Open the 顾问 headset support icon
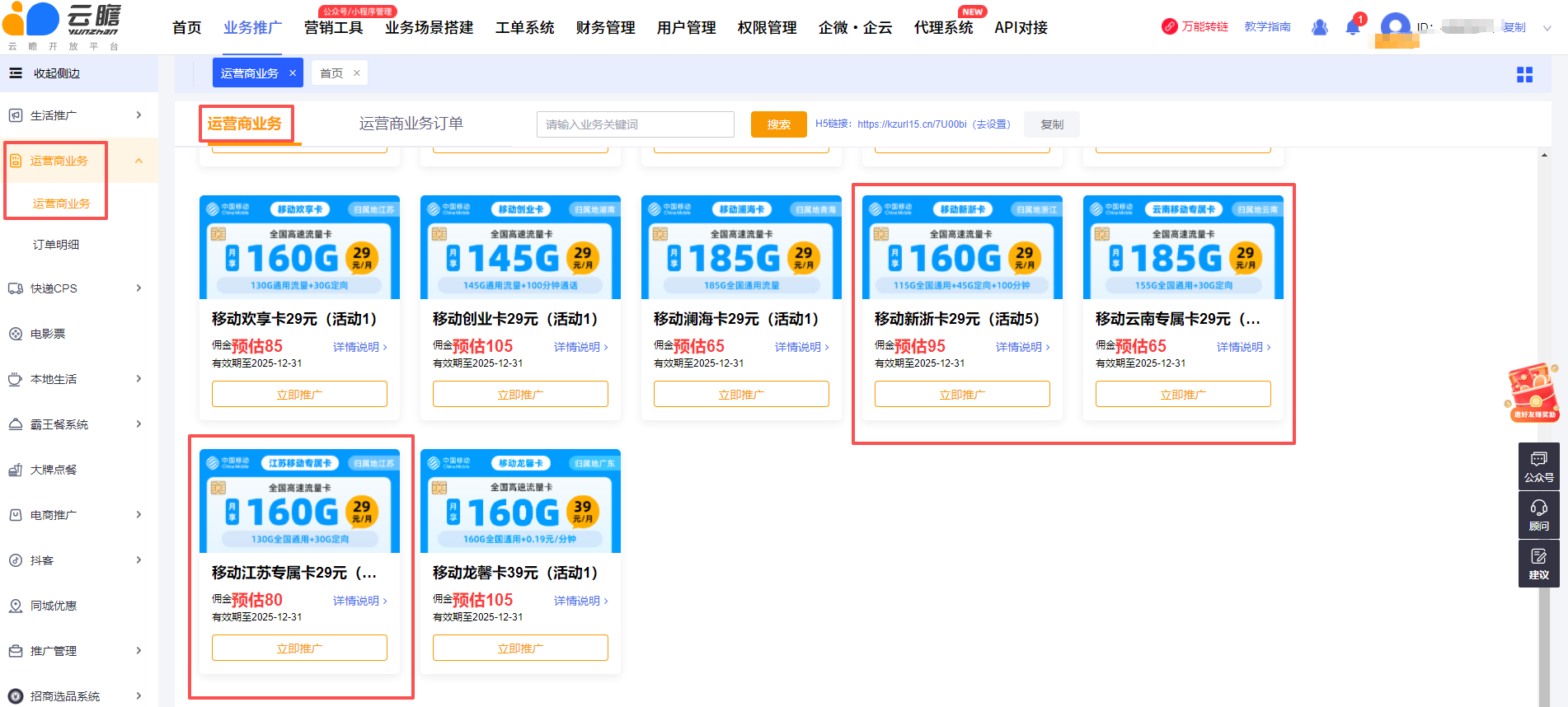The image size is (1568, 707). tap(1538, 515)
